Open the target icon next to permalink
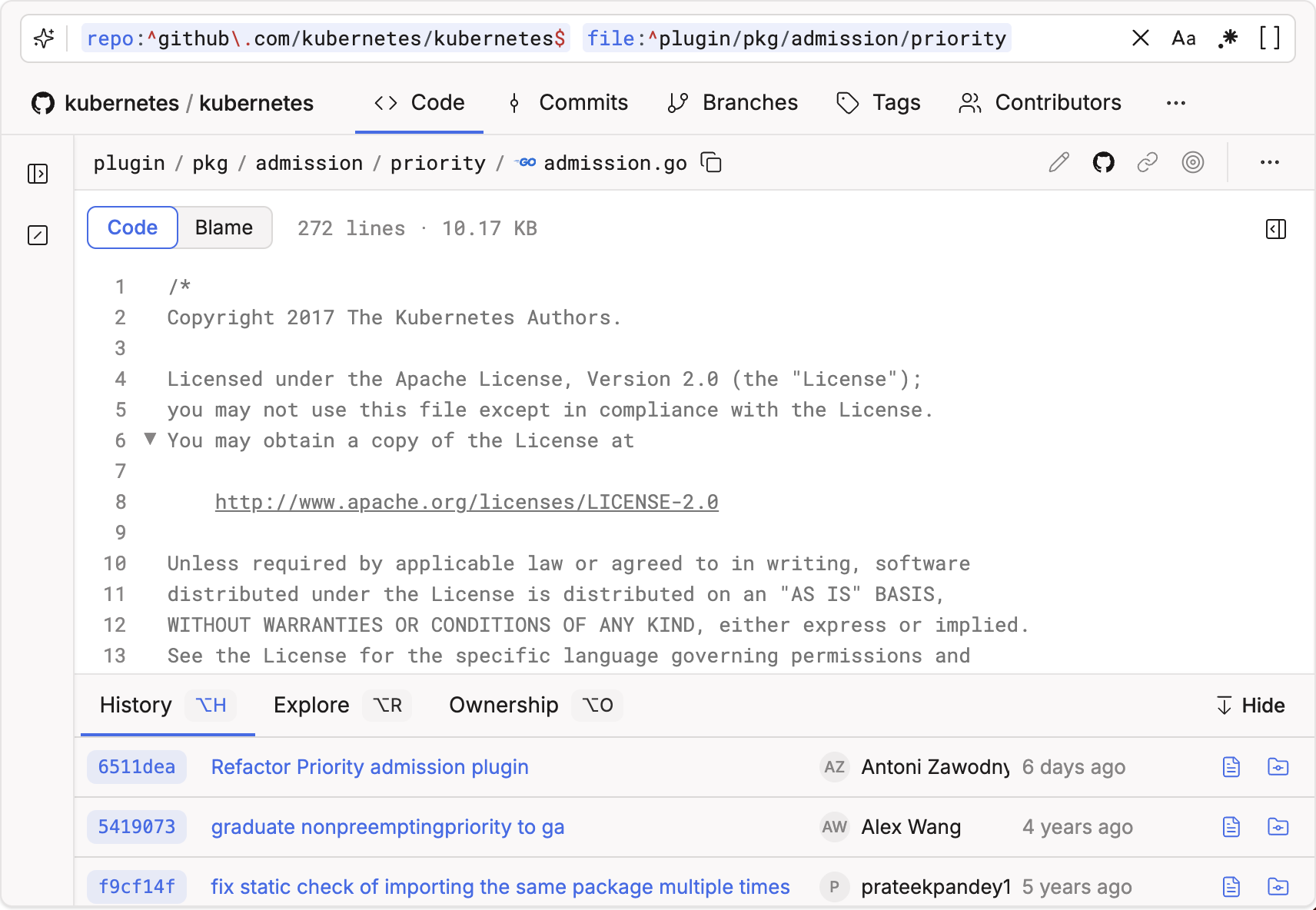The image size is (1316, 910). [1192, 162]
